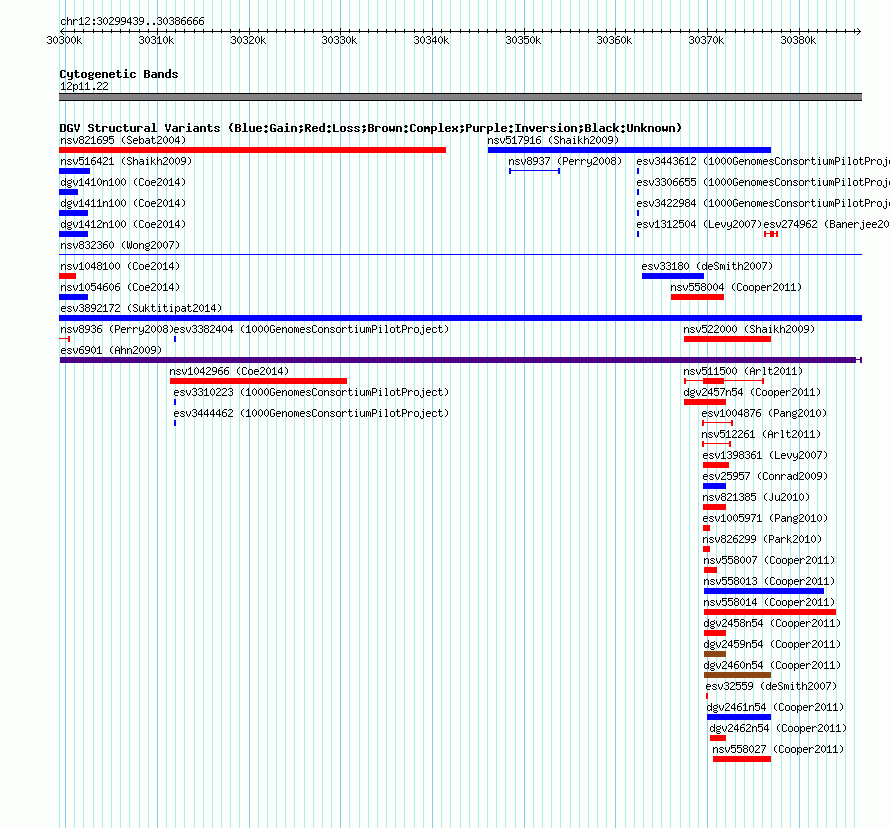
Task: Open esv3382404 1000Genomes variant label
Action: pyautogui.click(x=311, y=329)
